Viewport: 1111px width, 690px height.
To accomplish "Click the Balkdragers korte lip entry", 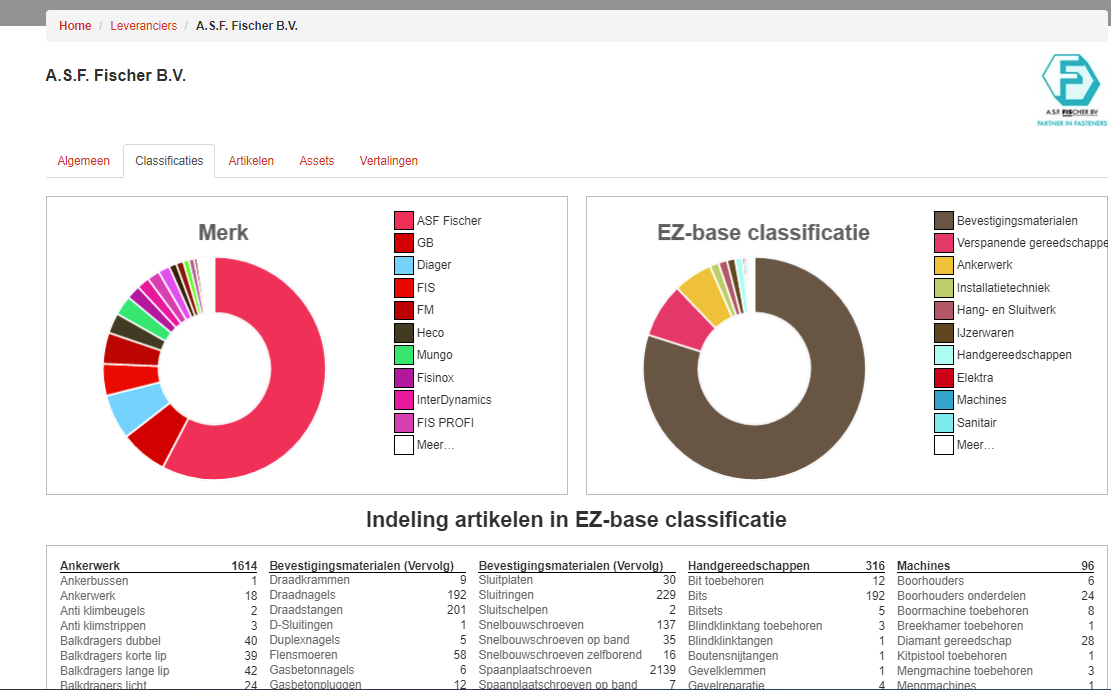I will (x=159, y=655).
